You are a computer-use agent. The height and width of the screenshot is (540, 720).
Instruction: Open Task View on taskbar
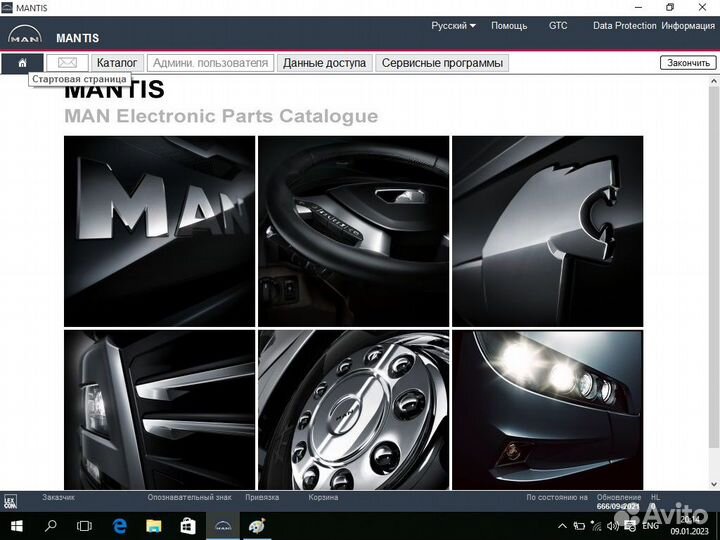click(x=84, y=526)
